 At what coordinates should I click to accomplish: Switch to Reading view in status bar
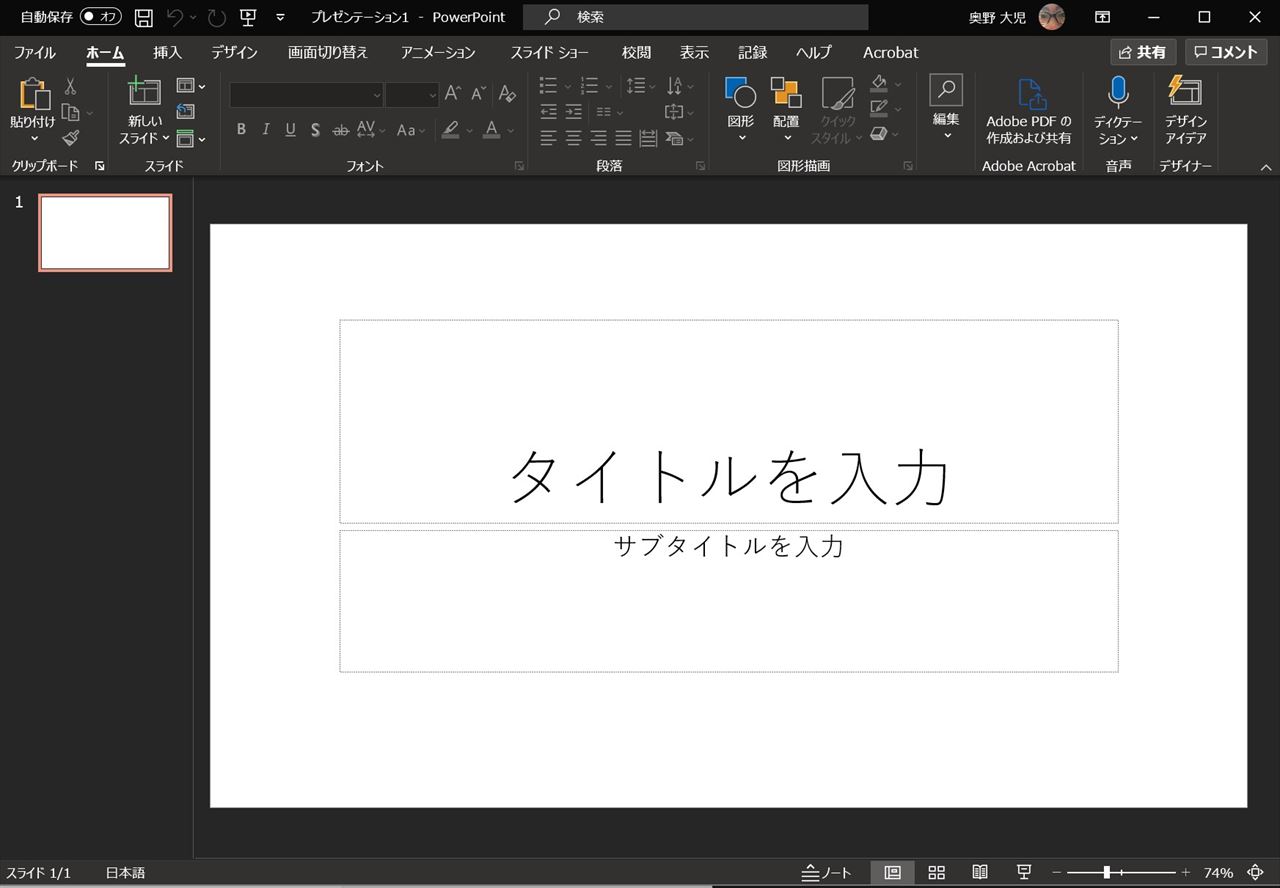point(980,873)
